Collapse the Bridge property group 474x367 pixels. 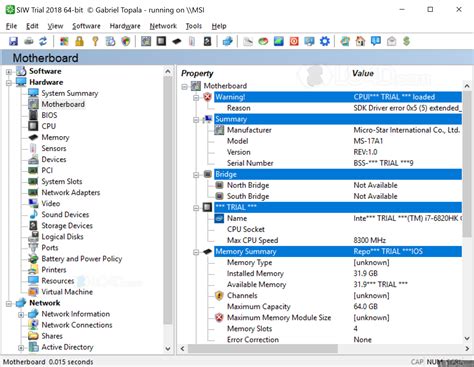pos(196,175)
